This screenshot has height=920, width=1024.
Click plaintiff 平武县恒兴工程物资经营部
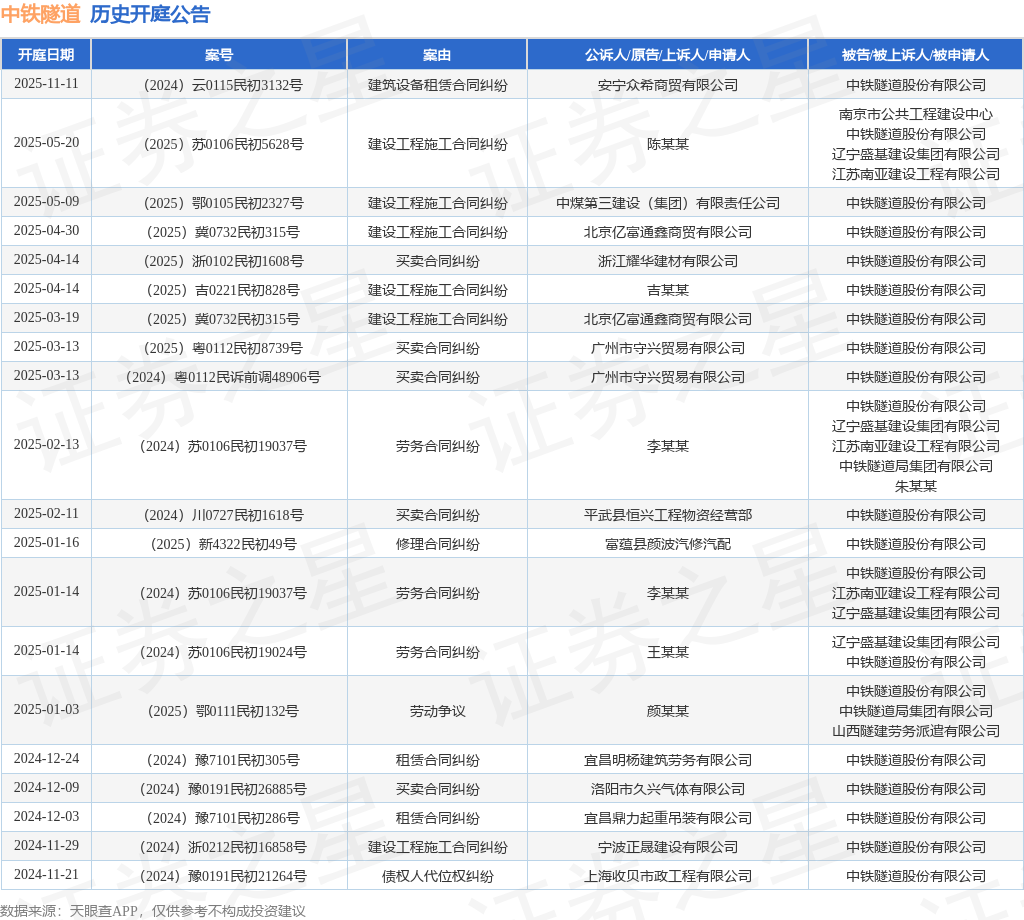[x=668, y=515]
